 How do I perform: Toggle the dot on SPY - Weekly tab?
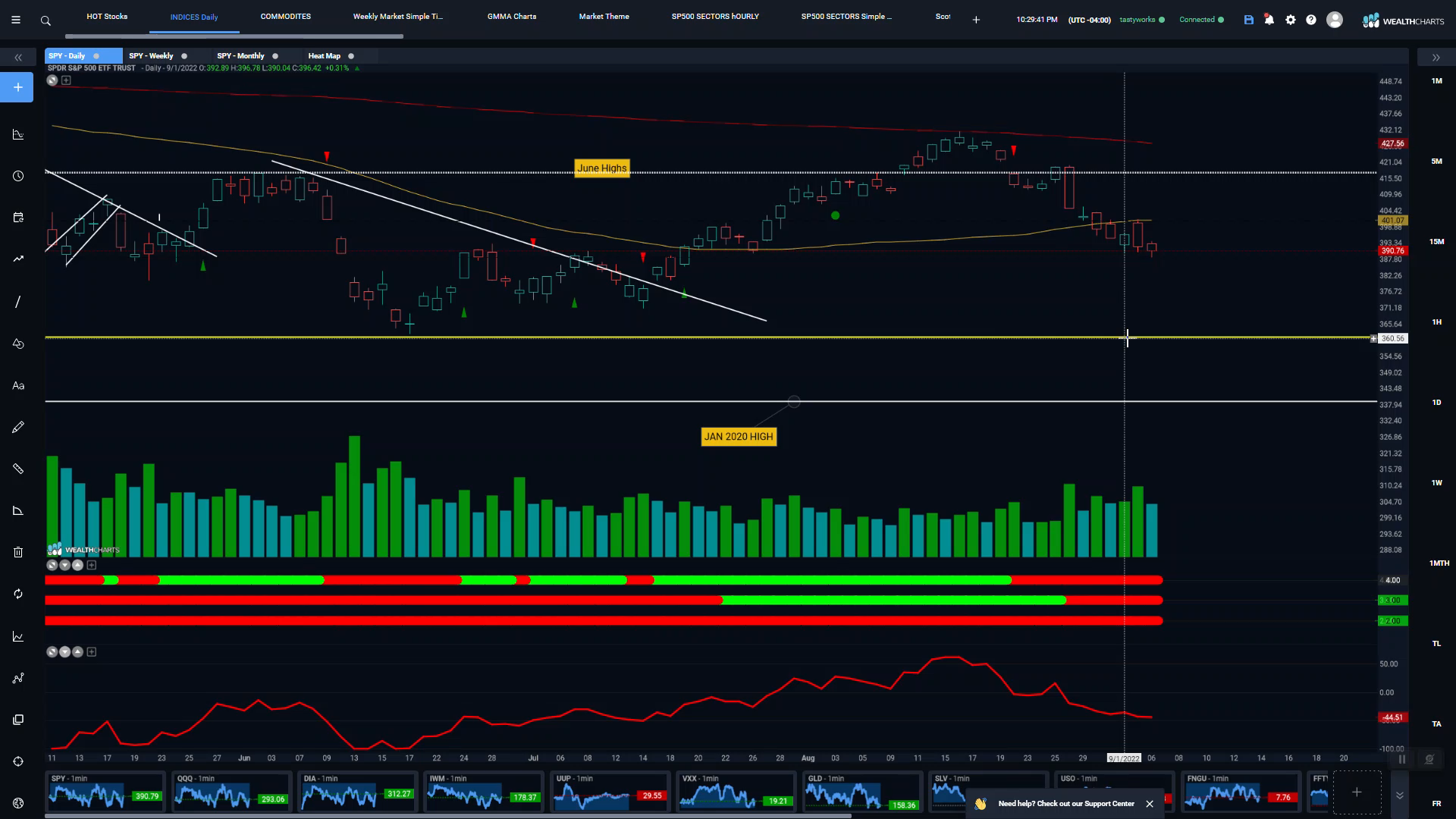[x=184, y=56]
